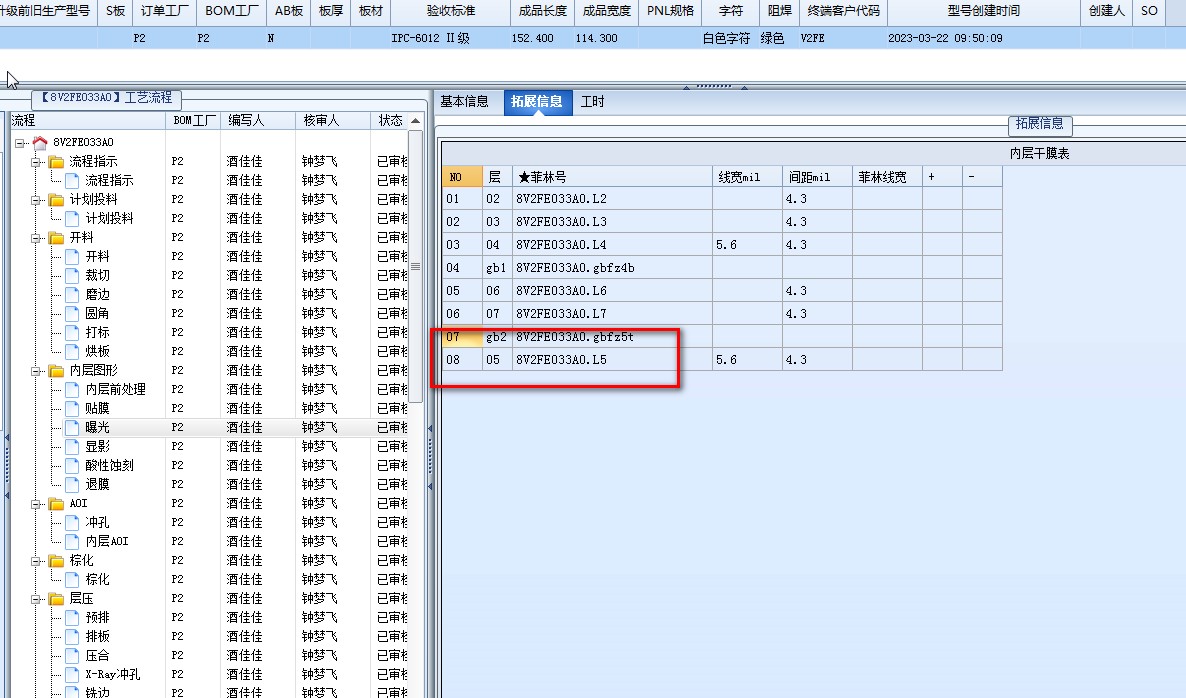Click the document icon beside 内层AOI

[x=72, y=541]
